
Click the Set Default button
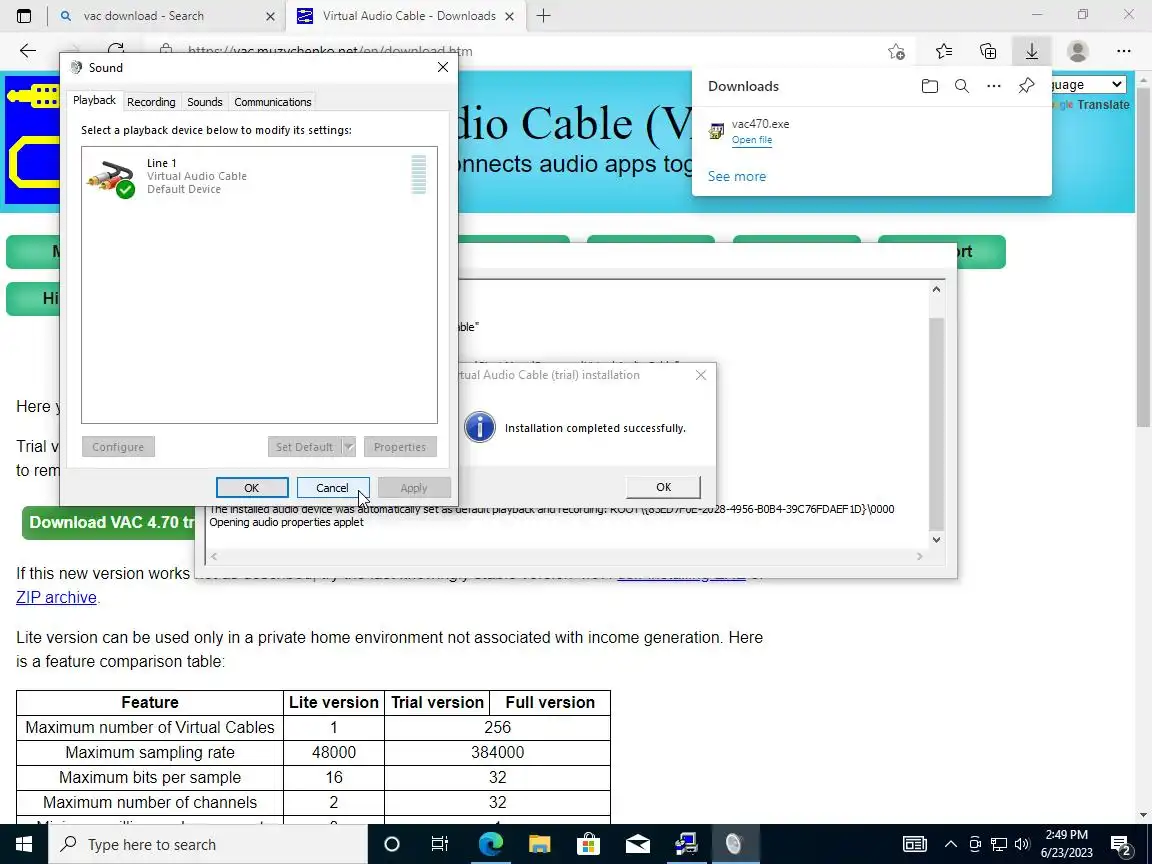pyautogui.click(x=304, y=447)
